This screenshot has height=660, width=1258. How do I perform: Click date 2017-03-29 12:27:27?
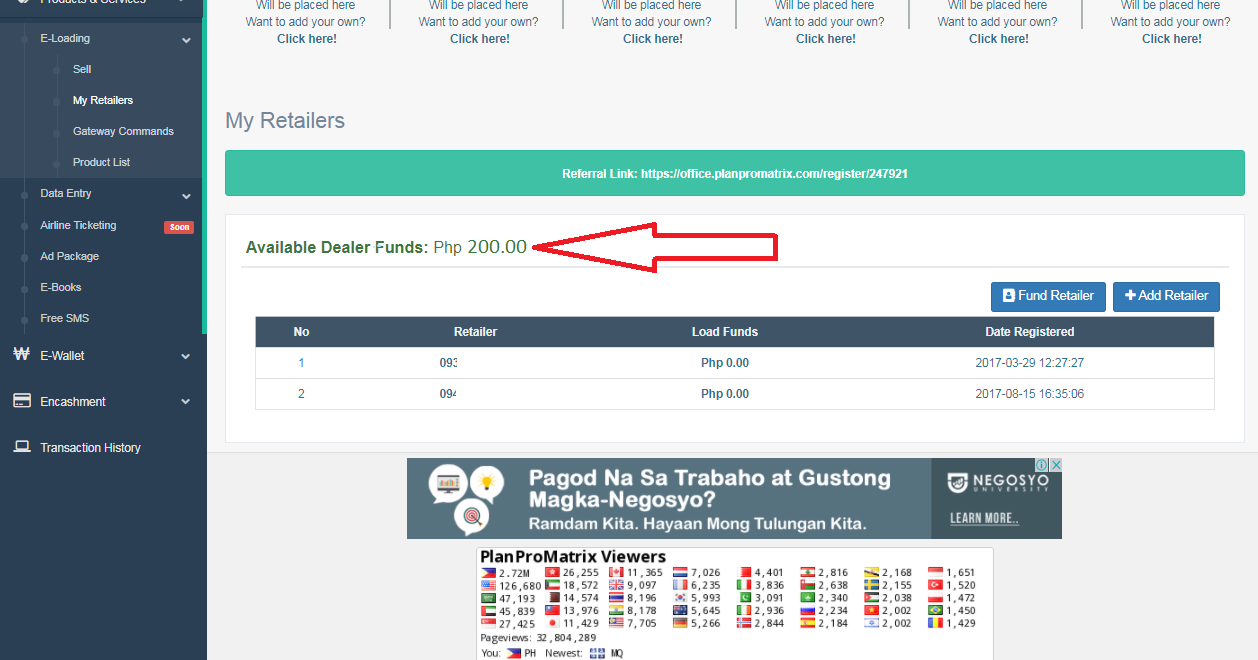coord(1030,363)
